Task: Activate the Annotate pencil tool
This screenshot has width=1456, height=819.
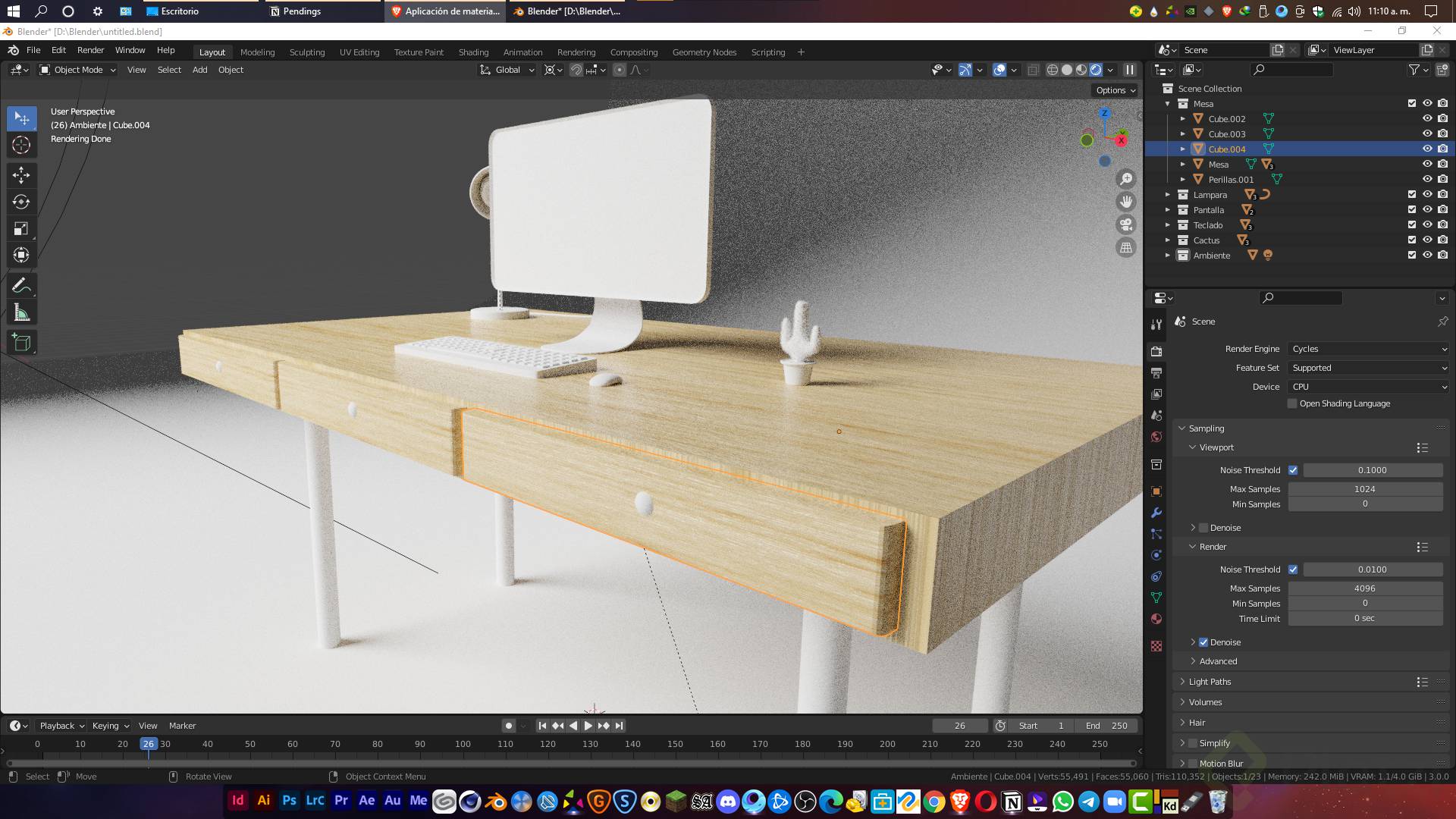Action: tap(21, 286)
